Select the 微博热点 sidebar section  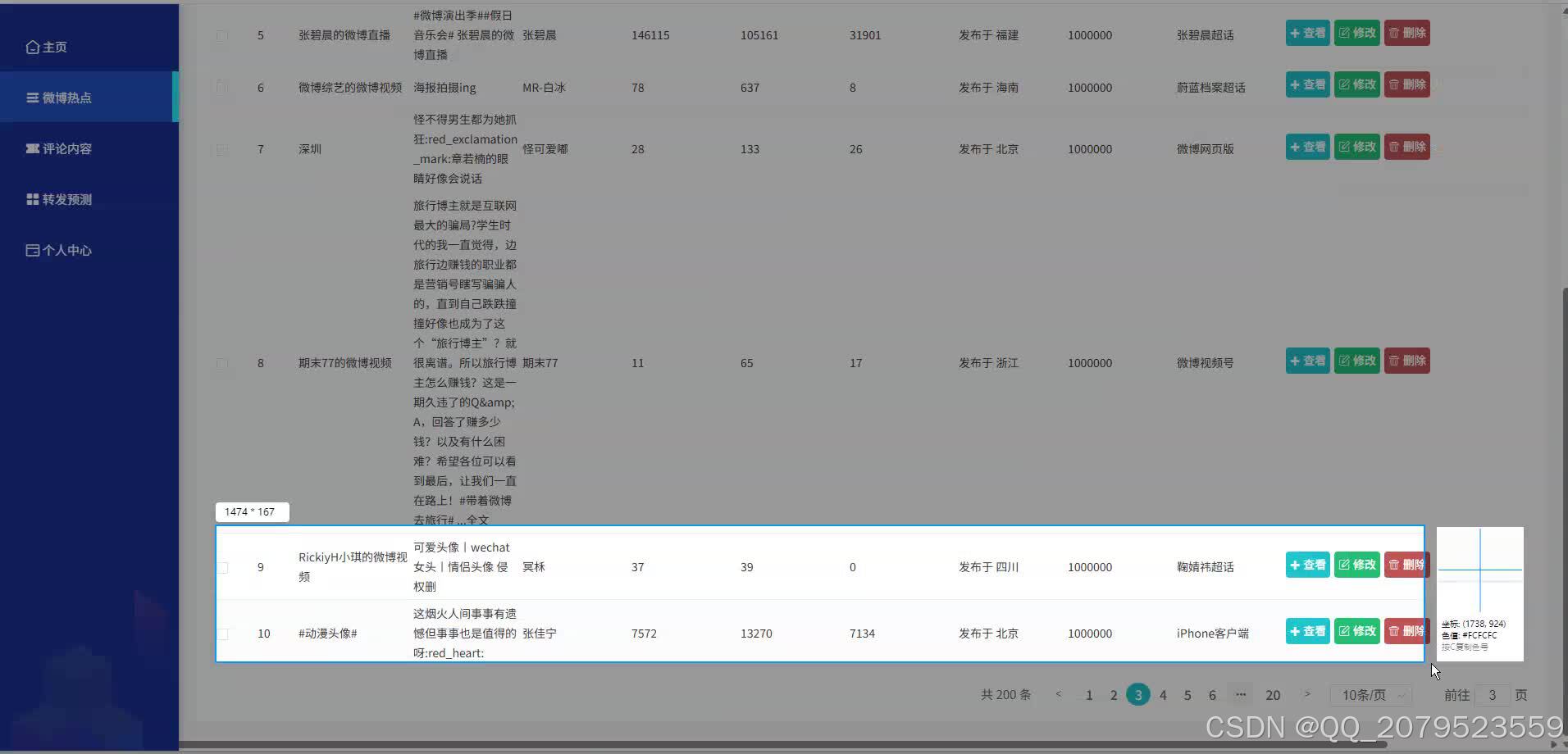point(66,97)
